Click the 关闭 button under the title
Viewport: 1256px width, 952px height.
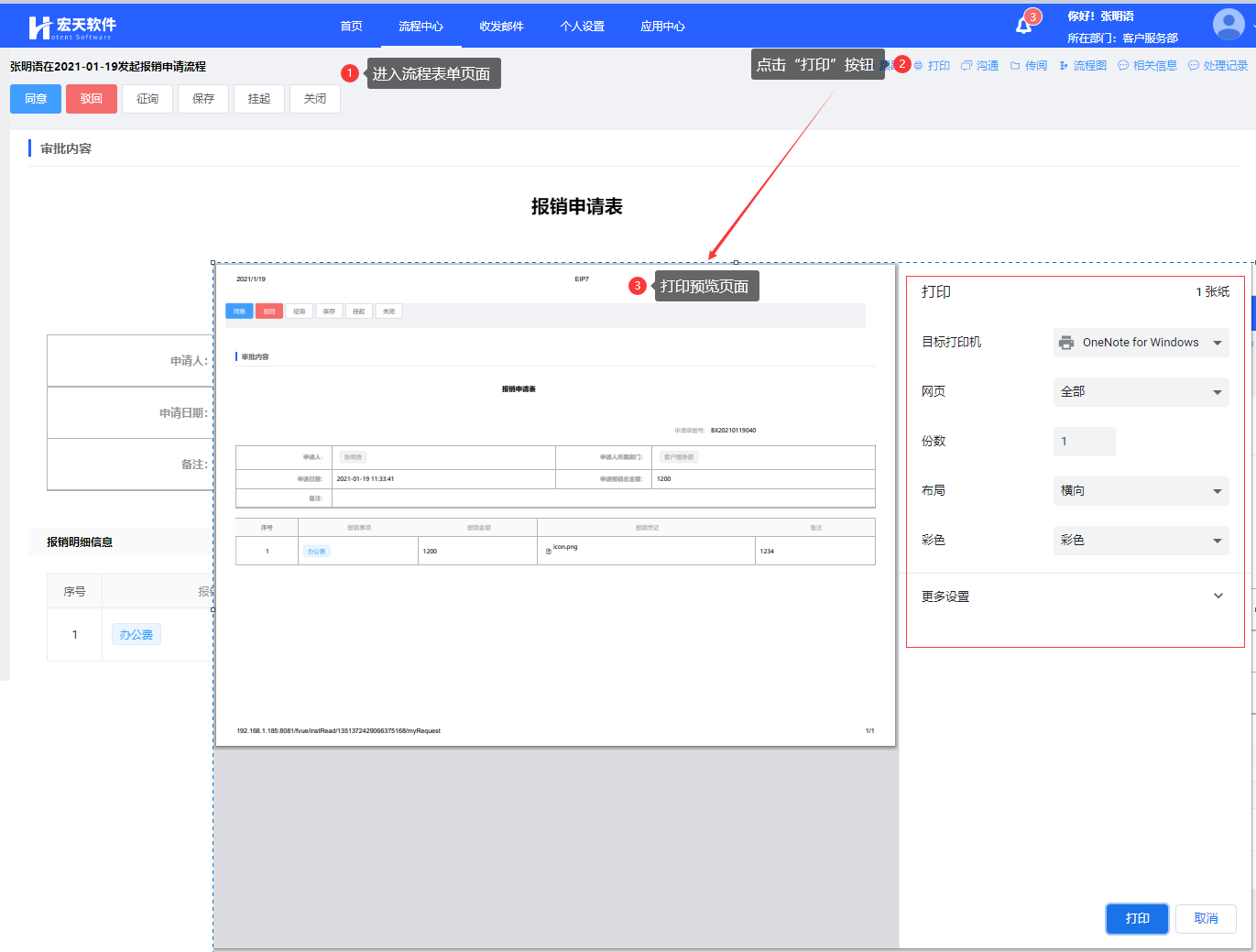click(315, 99)
